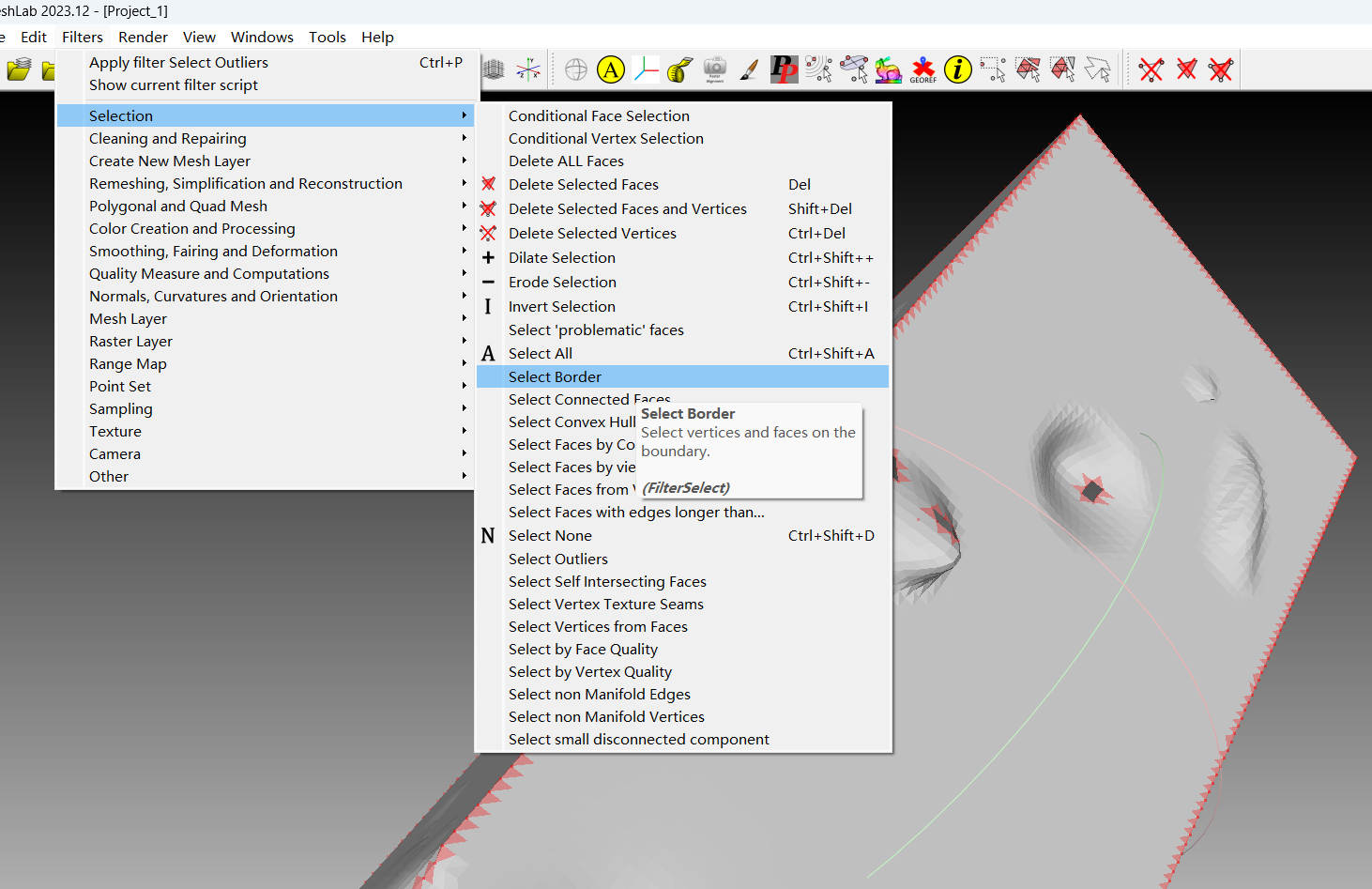Select the faces in rectangular region tool

pos(1028,69)
